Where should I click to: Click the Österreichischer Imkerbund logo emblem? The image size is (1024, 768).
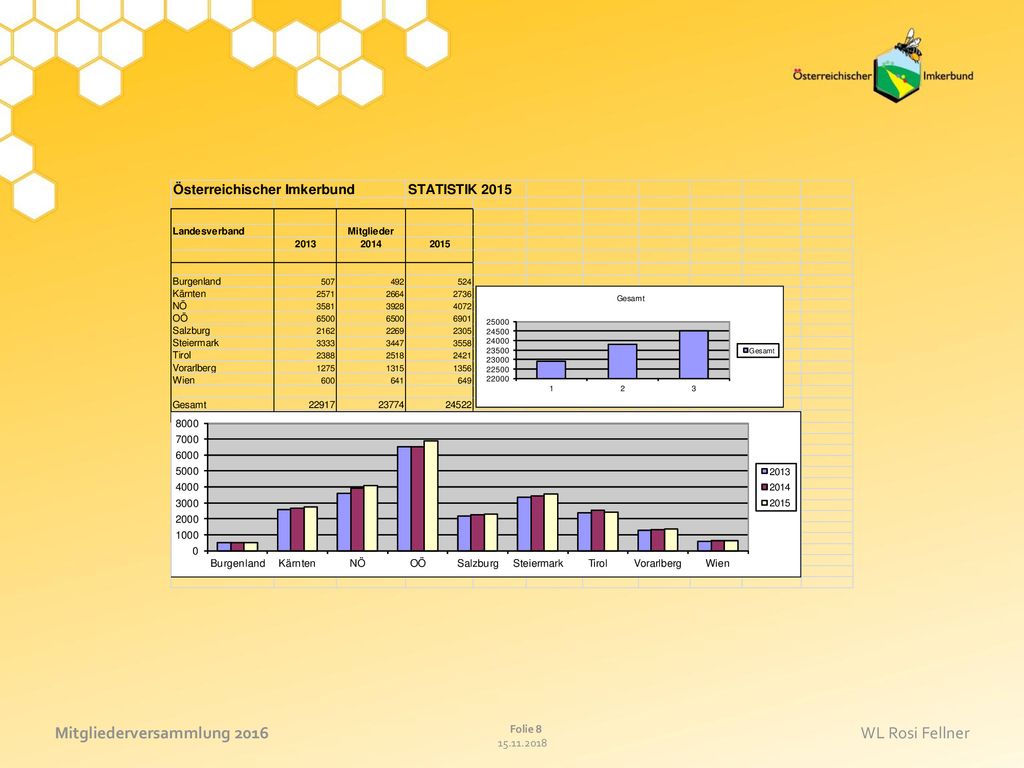tap(898, 67)
